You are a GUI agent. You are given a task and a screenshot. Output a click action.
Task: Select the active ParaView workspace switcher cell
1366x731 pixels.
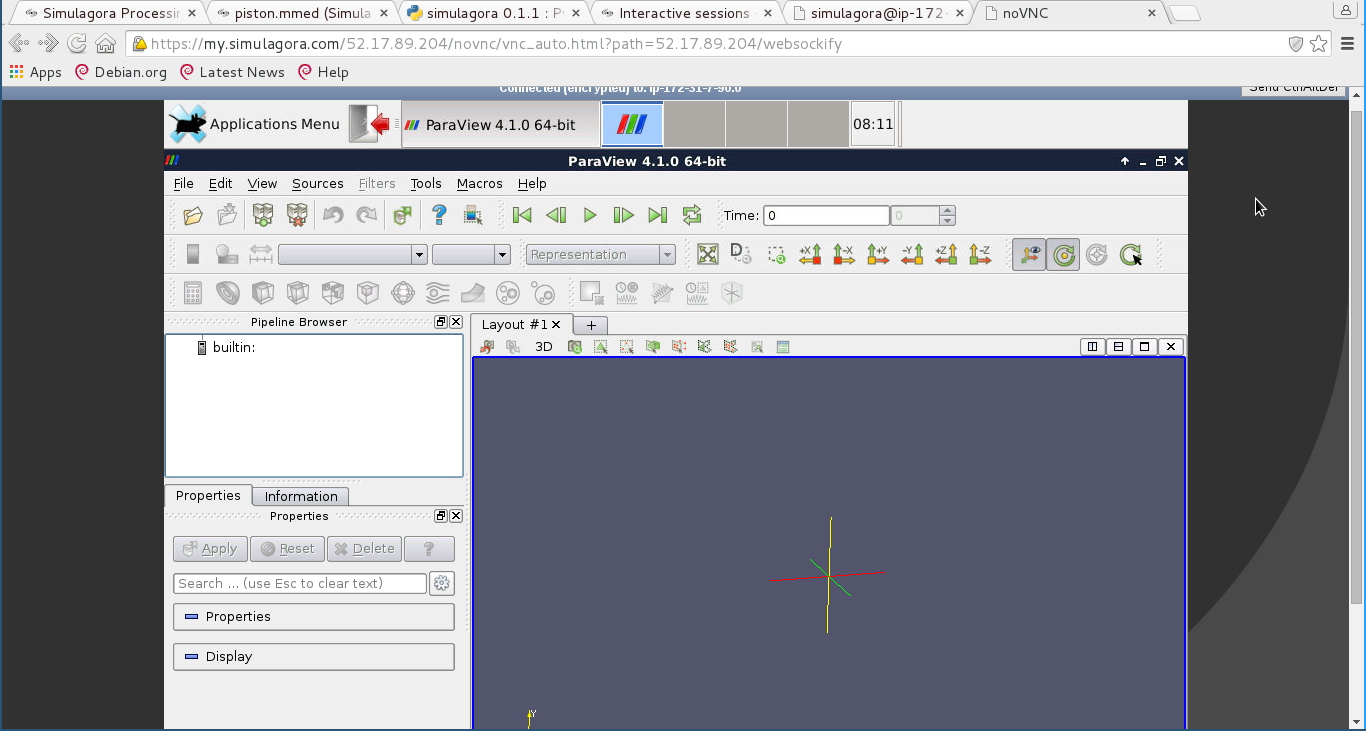[632, 124]
